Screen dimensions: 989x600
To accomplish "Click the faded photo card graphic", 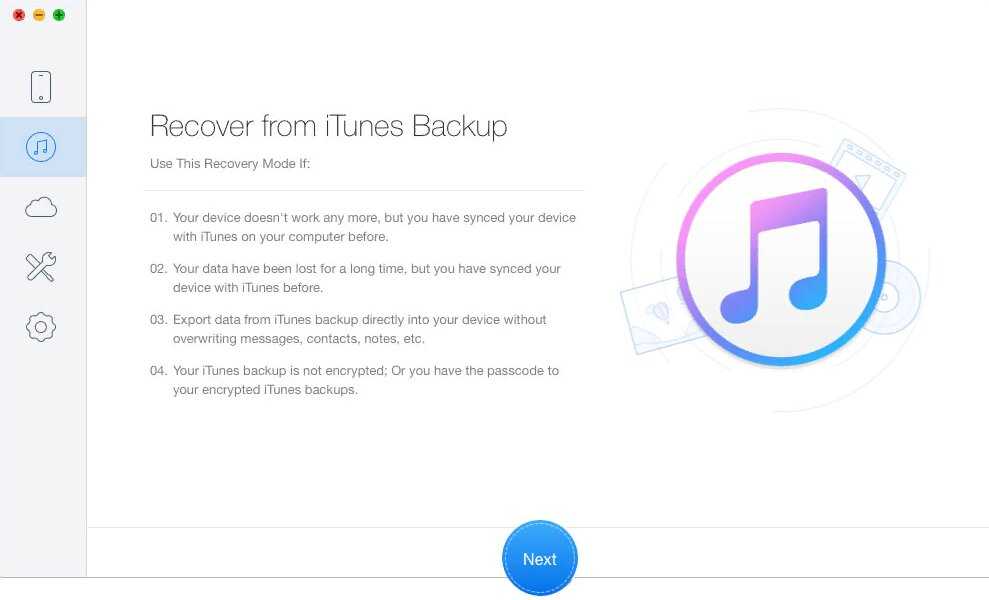I will [656, 315].
